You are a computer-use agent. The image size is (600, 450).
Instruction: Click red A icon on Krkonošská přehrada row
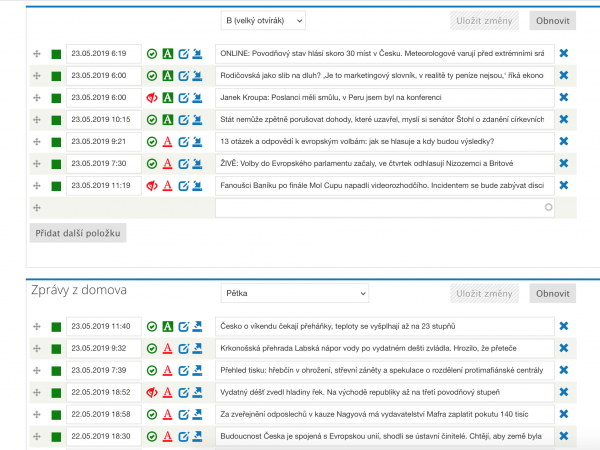pos(168,349)
